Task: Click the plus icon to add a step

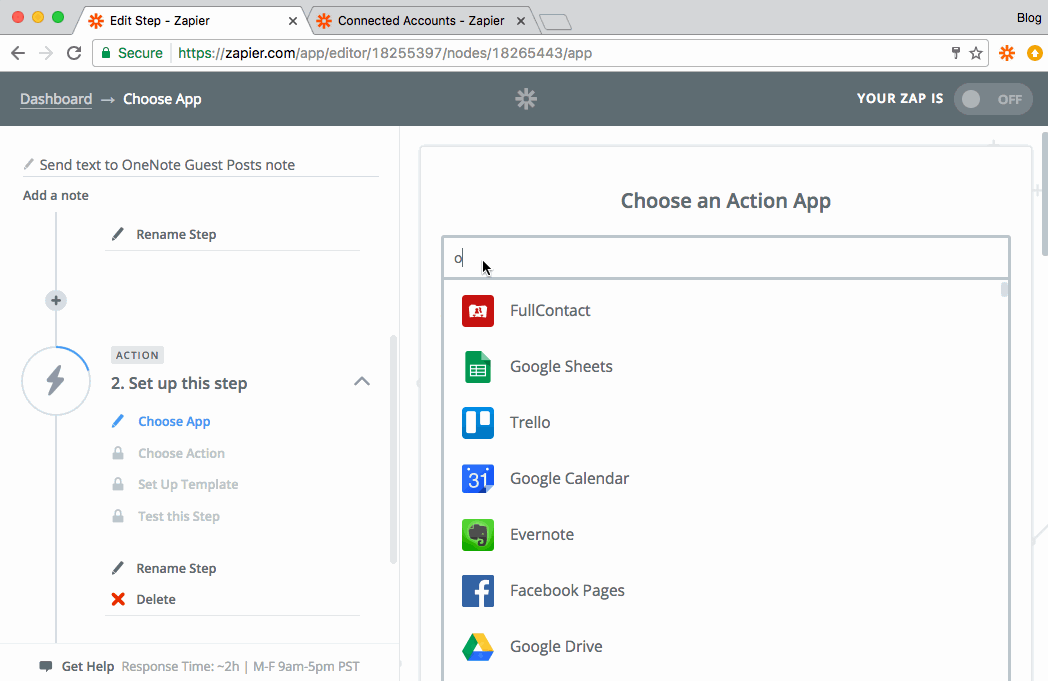Action: (56, 301)
